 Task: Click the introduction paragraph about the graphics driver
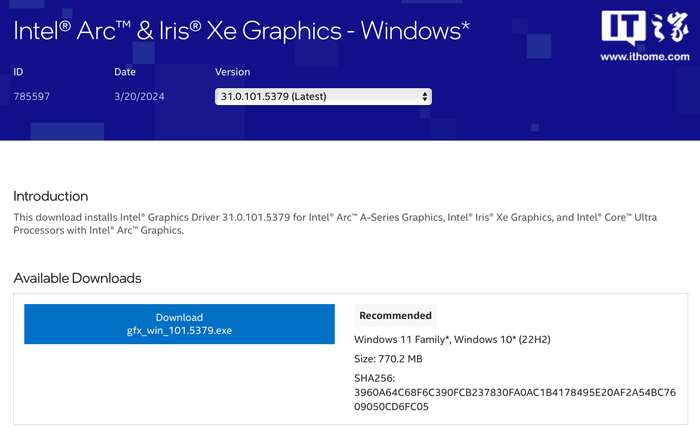tap(300, 223)
